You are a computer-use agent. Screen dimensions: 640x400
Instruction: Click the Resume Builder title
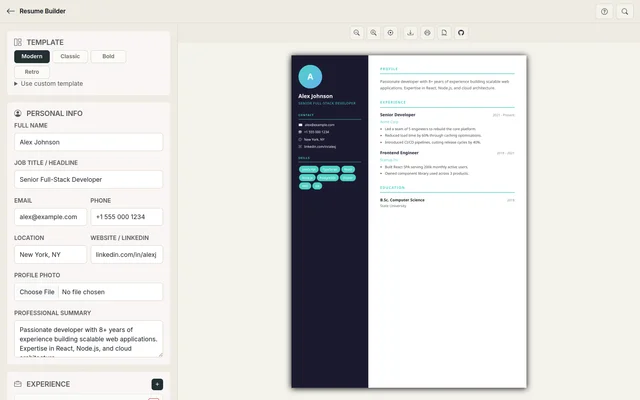coord(42,11)
